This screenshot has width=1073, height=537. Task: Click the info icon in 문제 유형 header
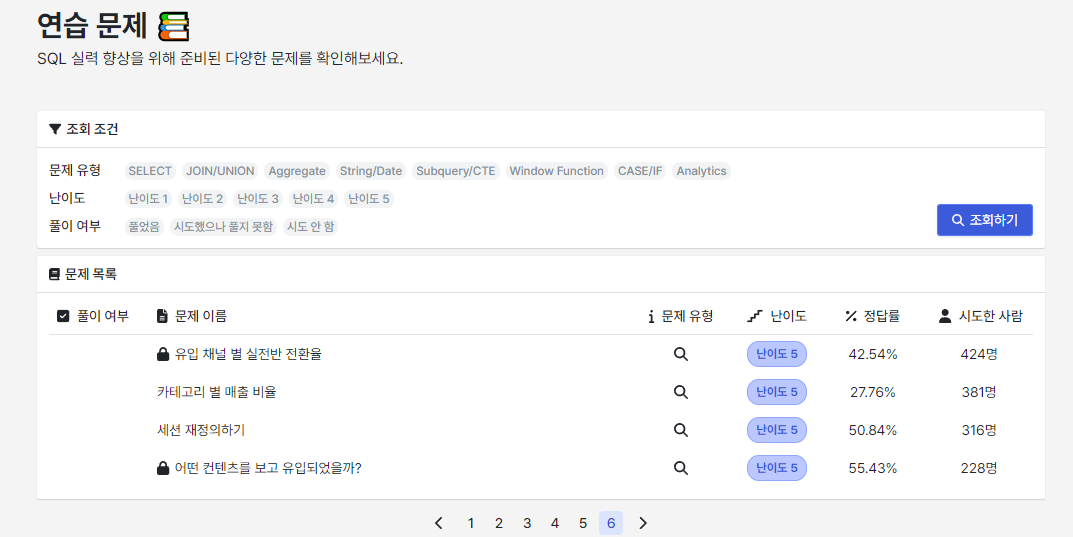click(651, 317)
